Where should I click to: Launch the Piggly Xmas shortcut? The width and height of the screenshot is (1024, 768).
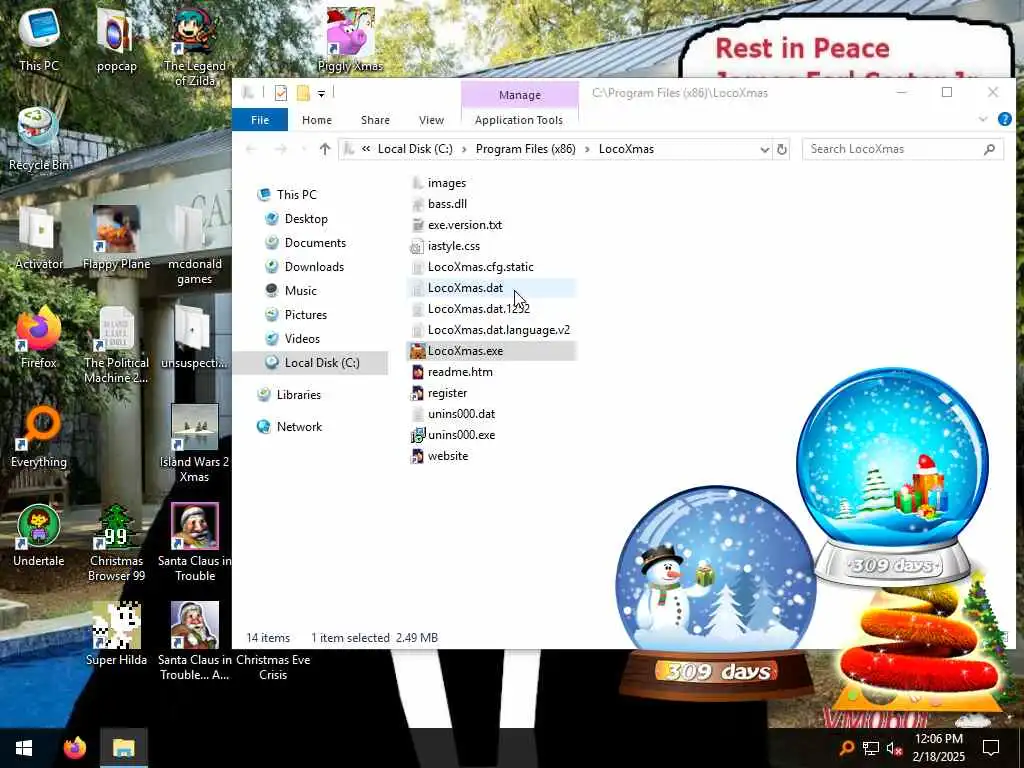coord(350,39)
